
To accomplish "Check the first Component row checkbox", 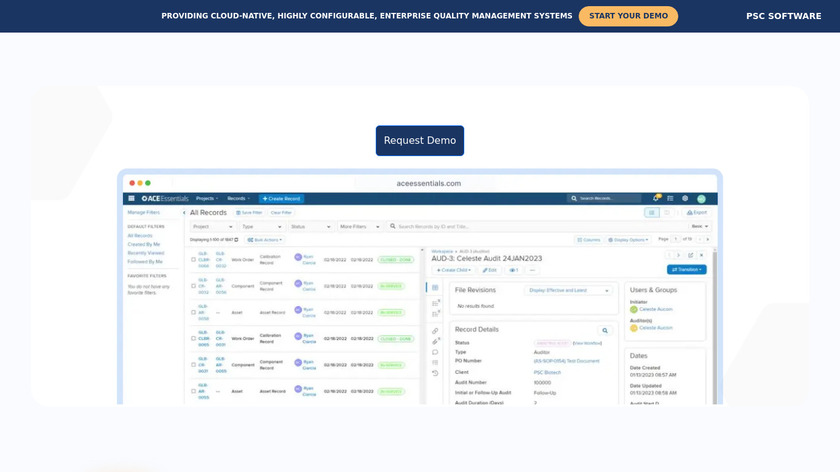I will (x=194, y=286).
